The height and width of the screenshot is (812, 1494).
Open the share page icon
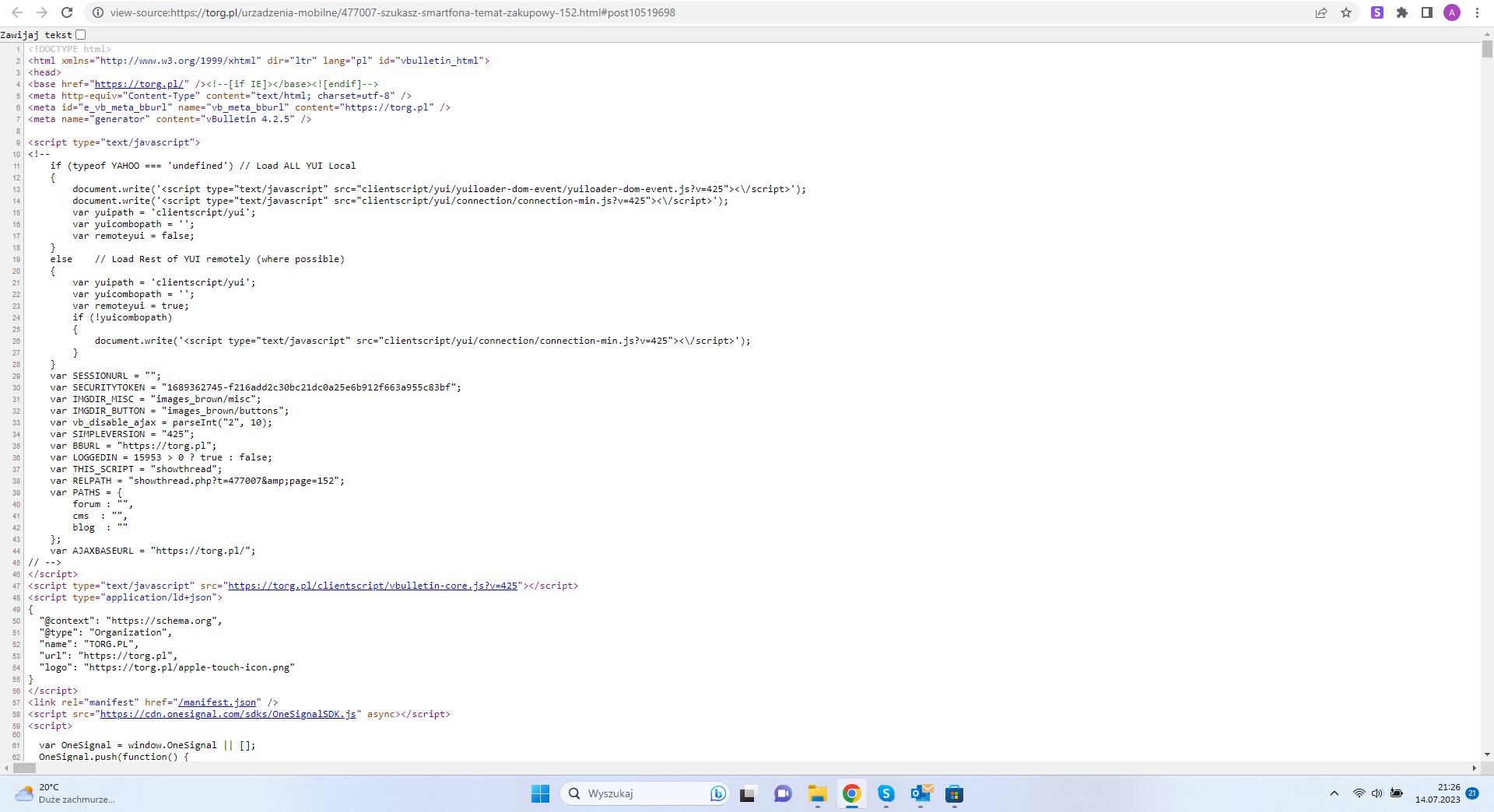coord(1321,12)
